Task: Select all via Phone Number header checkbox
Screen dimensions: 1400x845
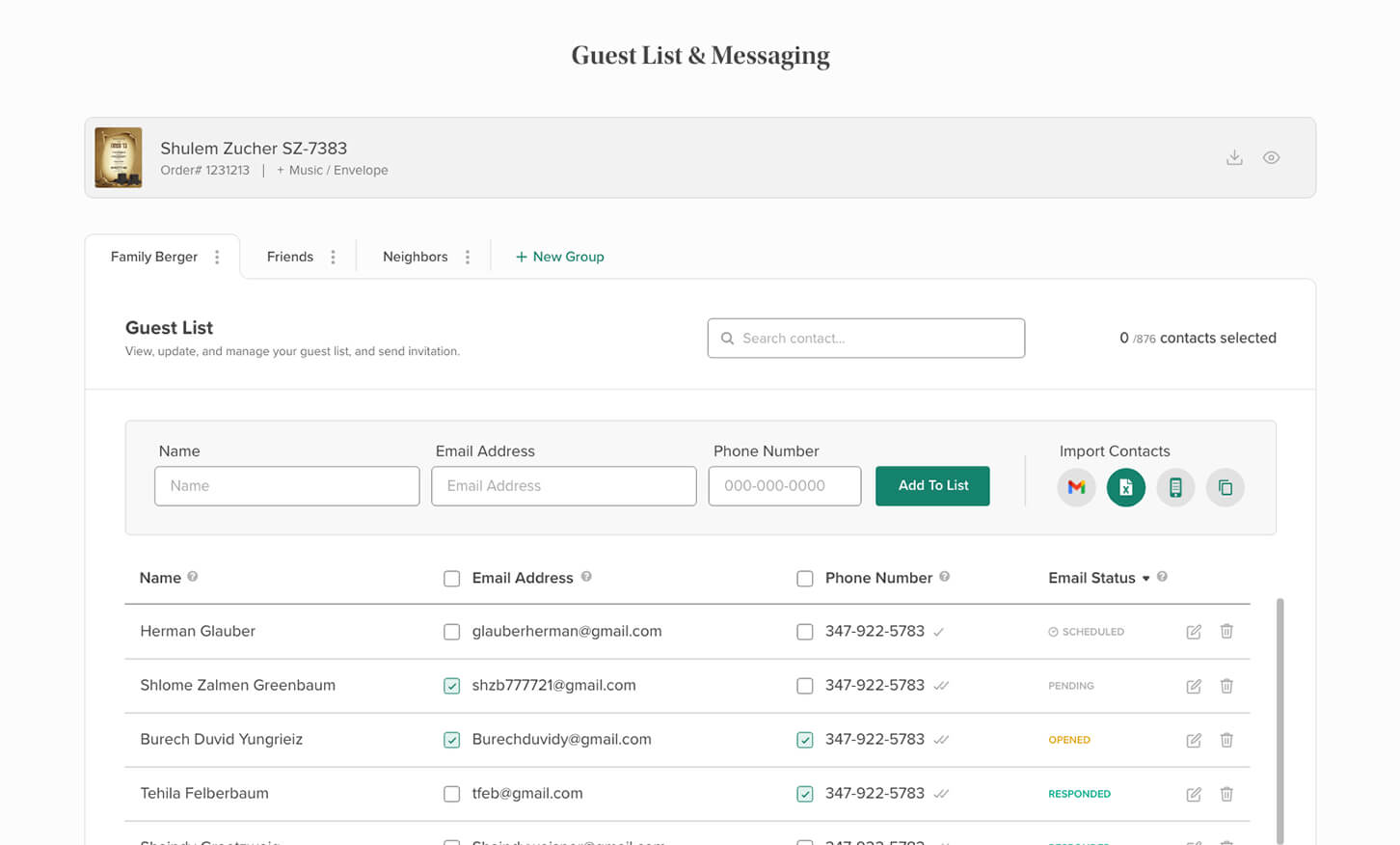Action: pyautogui.click(x=805, y=579)
